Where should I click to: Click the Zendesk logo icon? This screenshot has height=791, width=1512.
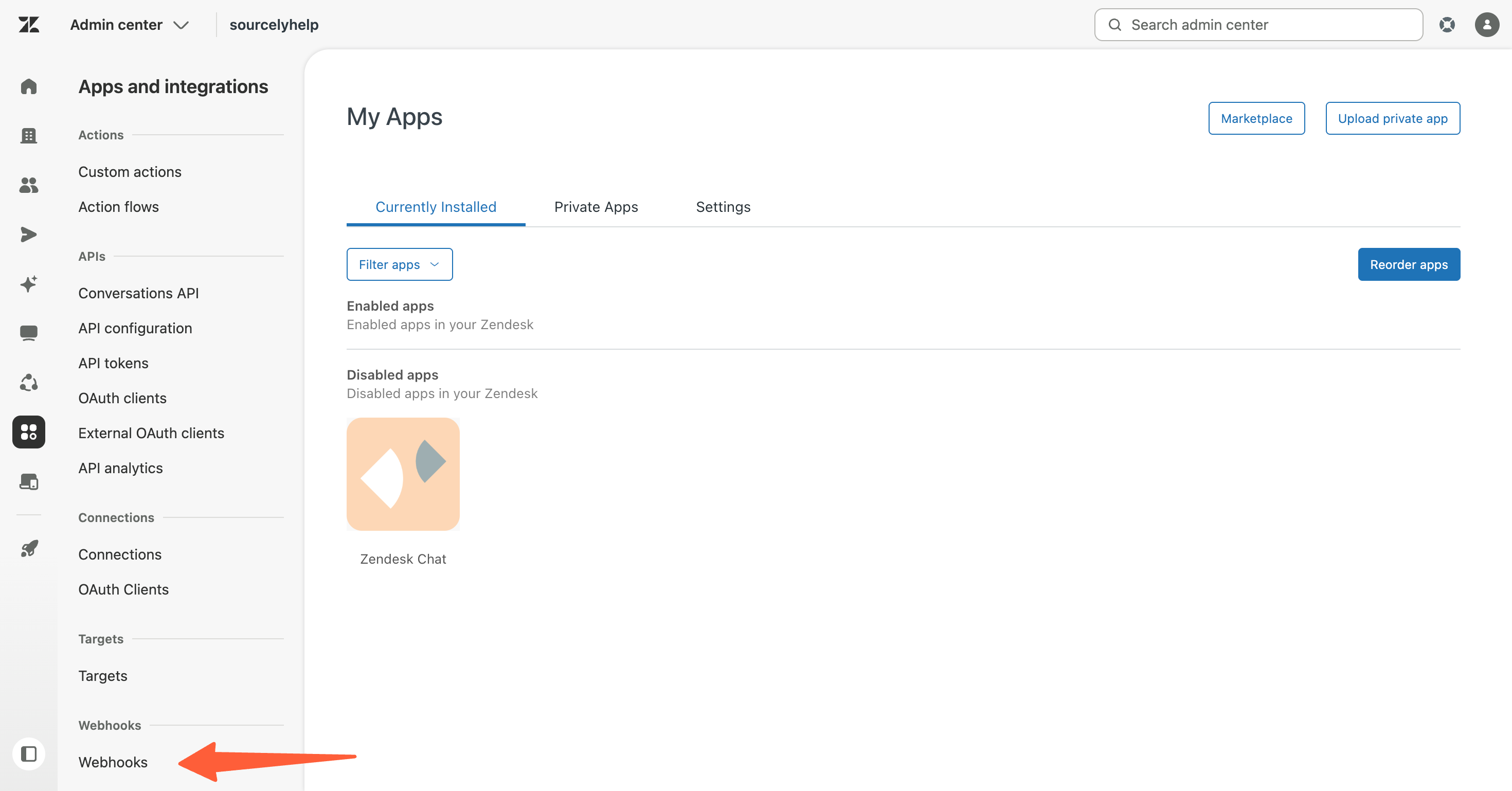pos(28,25)
